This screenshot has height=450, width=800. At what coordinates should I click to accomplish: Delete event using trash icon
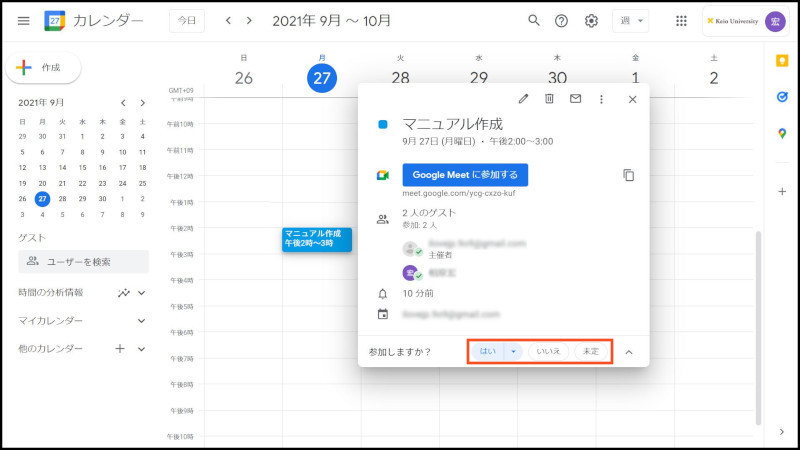coord(549,99)
